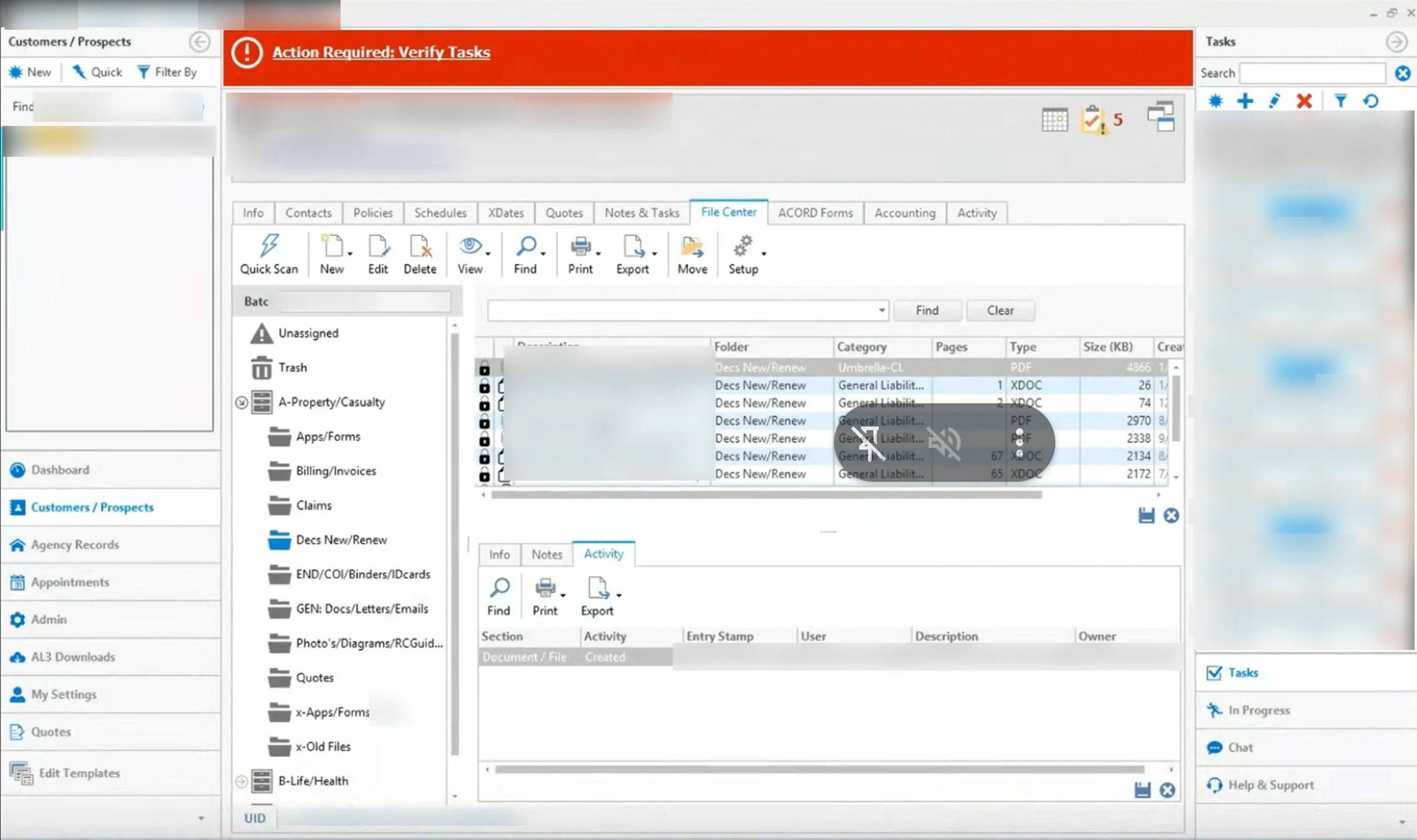The image size is (1417, 840).
Task: Open AL3 Downloads in left navigation
Action: [x=111, y=657]
